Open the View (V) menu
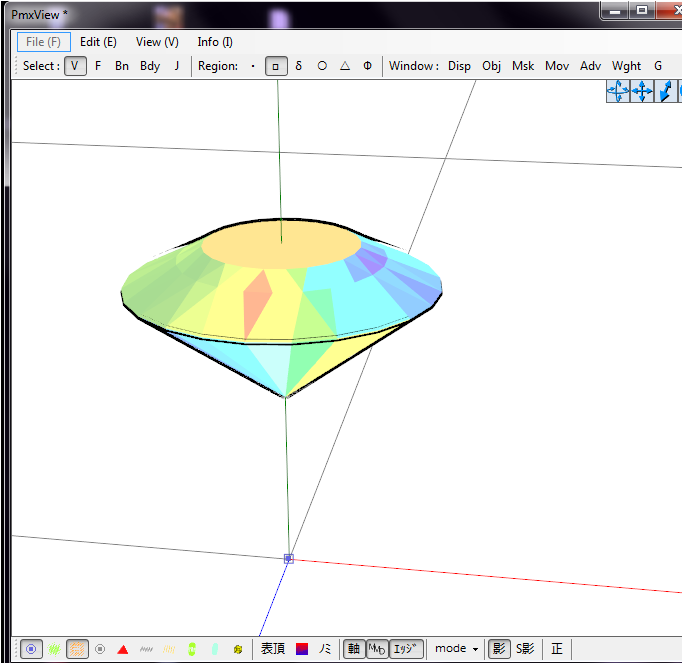This screenshot has height=664, width=683. tap(157, 42)
